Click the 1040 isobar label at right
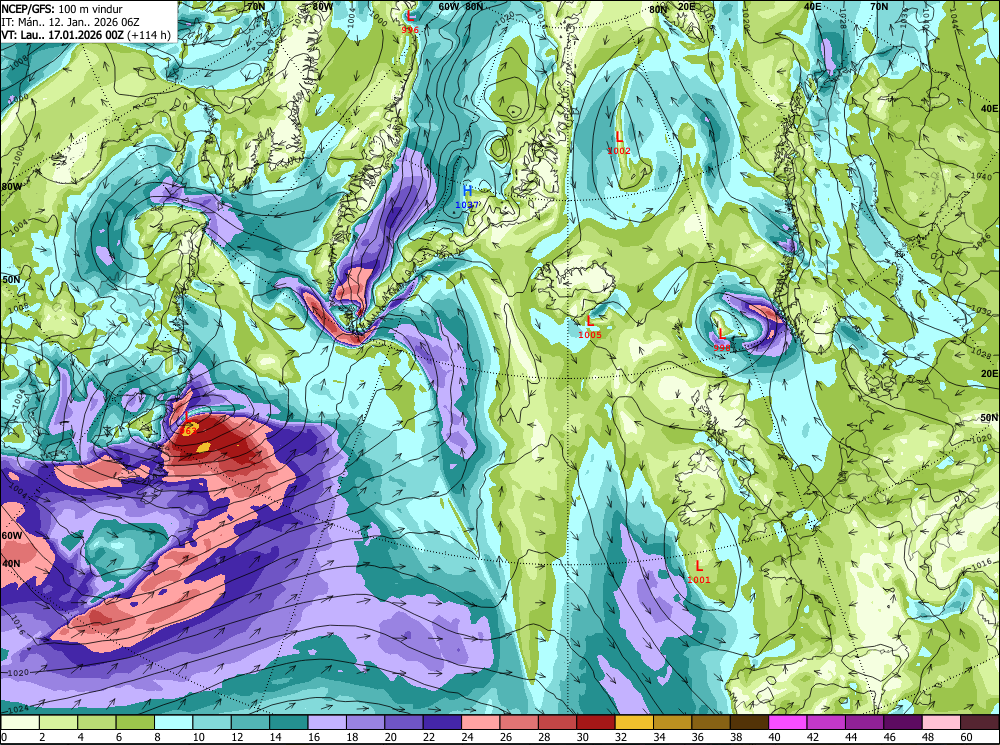 983,176
